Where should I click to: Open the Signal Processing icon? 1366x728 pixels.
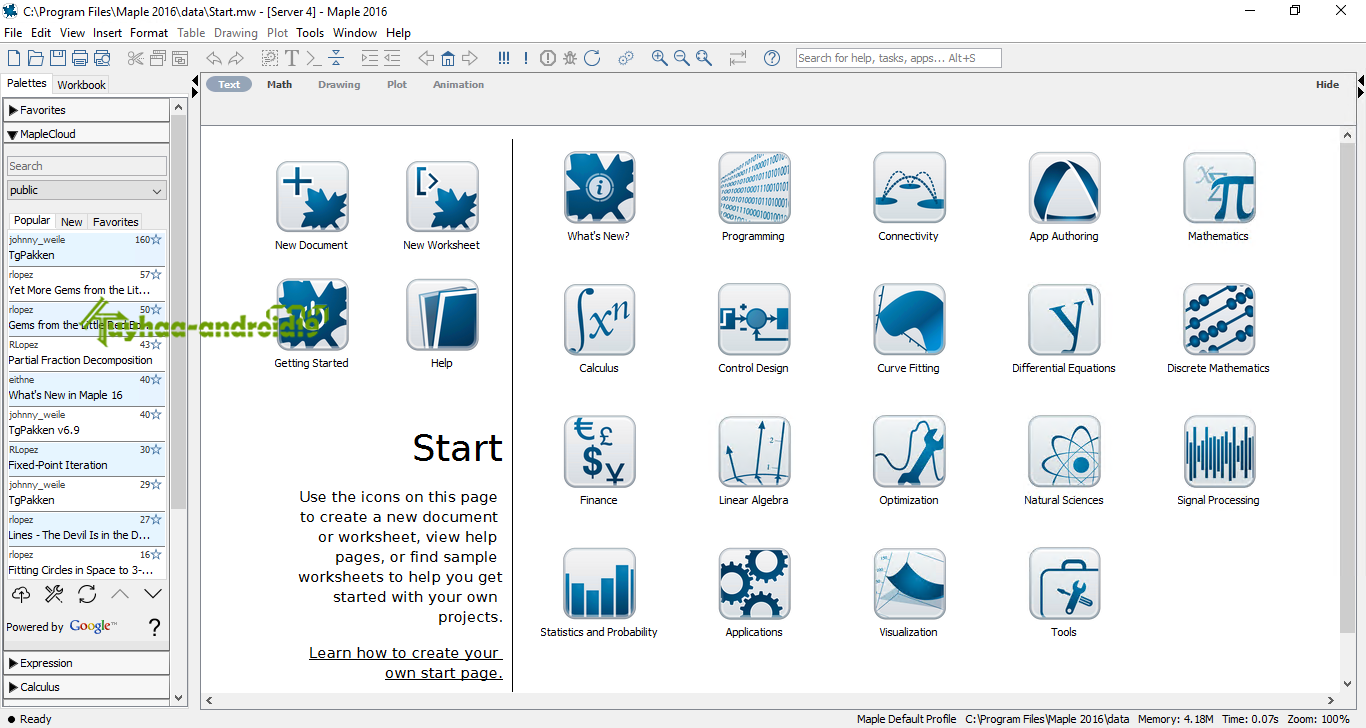point(1219,452)
